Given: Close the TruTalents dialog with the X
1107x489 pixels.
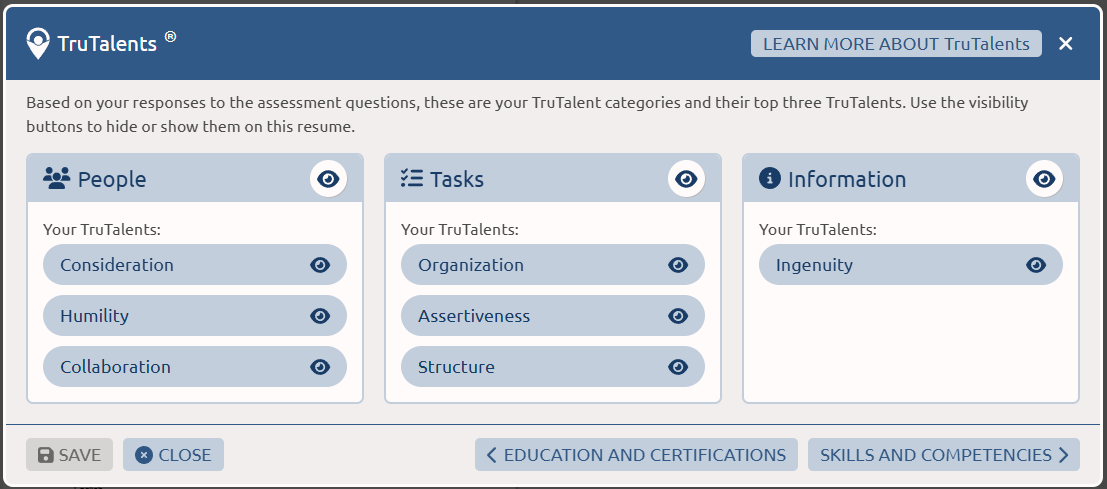Looking at the screenshot, I should click(x=1065, y=44).
